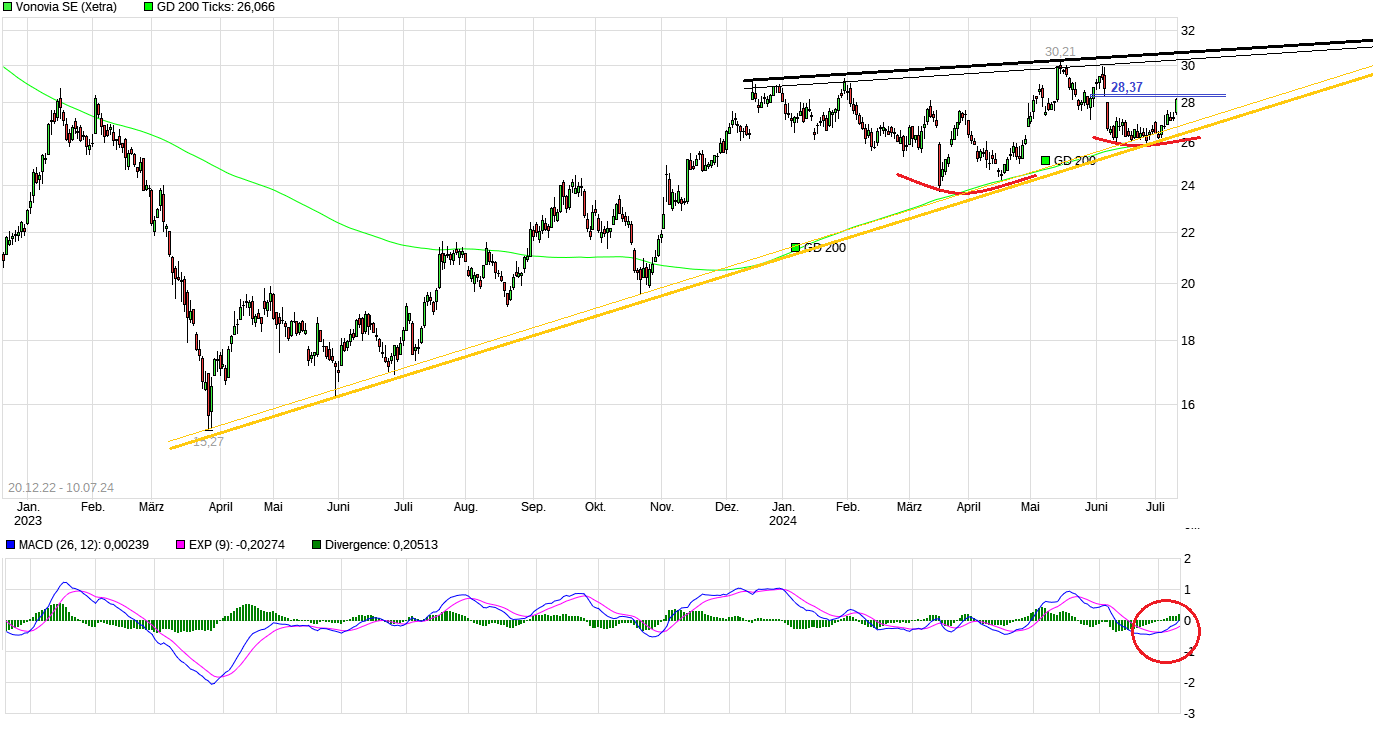The height and width of the screenshot is (738, 1373).
Task: Click the blue 28,37 price label
Action: (1126, 88)
